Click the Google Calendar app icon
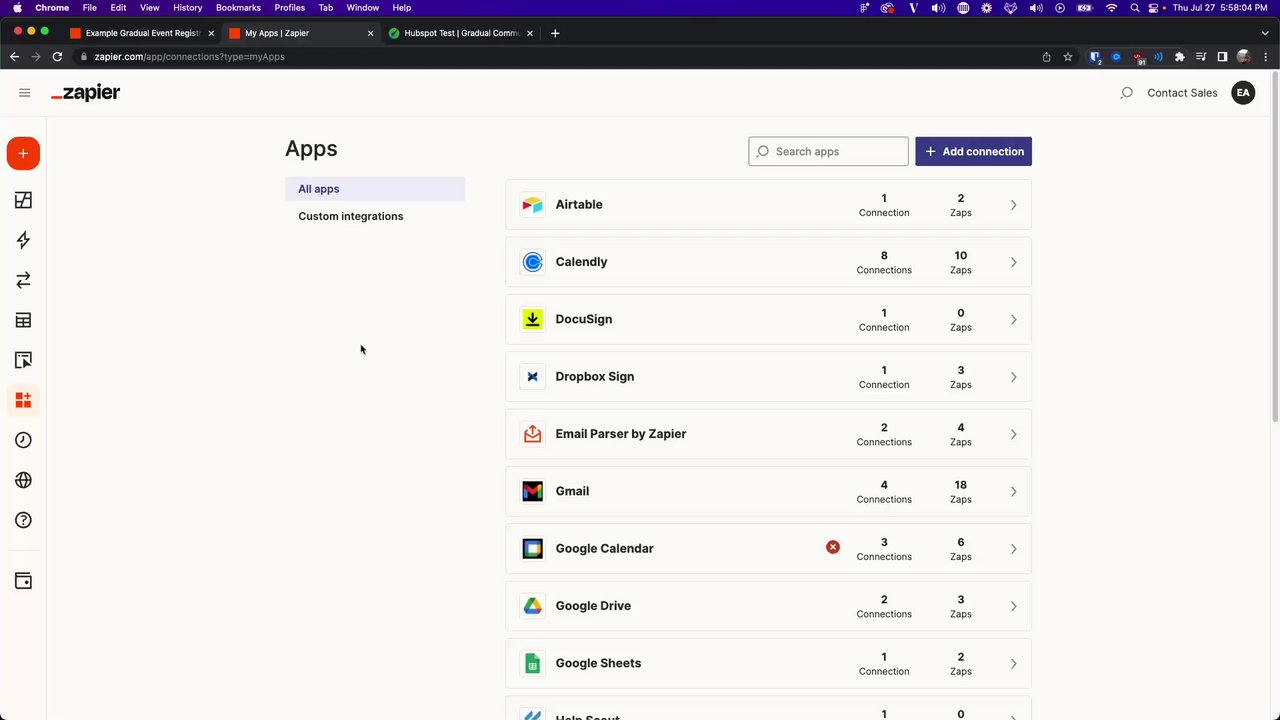 [532, 549]
